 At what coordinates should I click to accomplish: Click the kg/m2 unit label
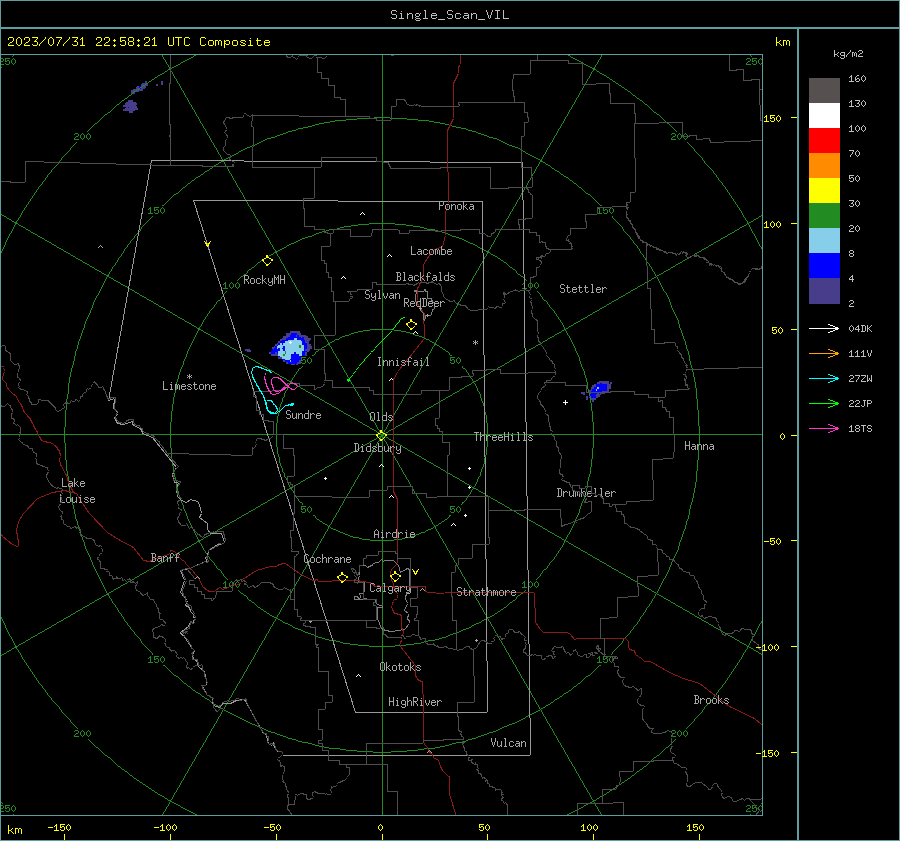[x=848, y=54]
